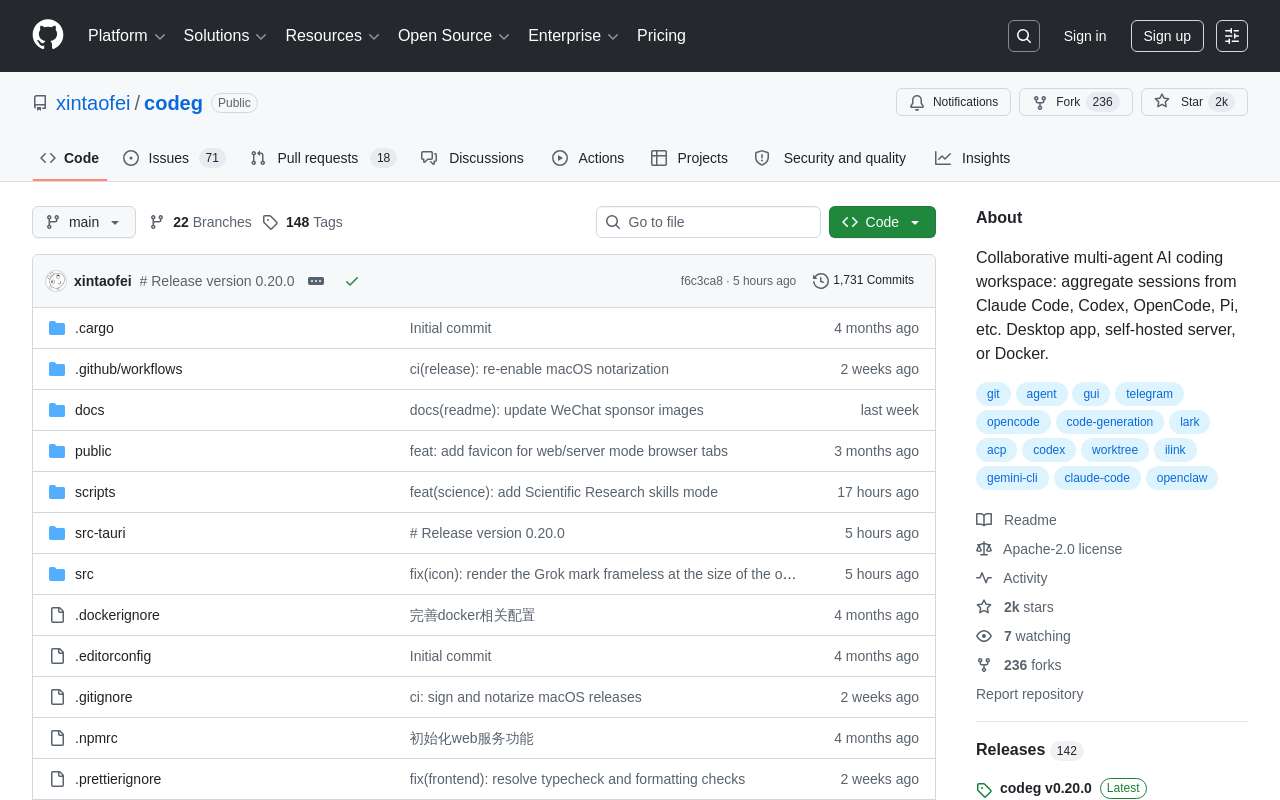This screenshot has height=800, width=1280.
Task: Select the Code repository tab
Action: [70, 158]
